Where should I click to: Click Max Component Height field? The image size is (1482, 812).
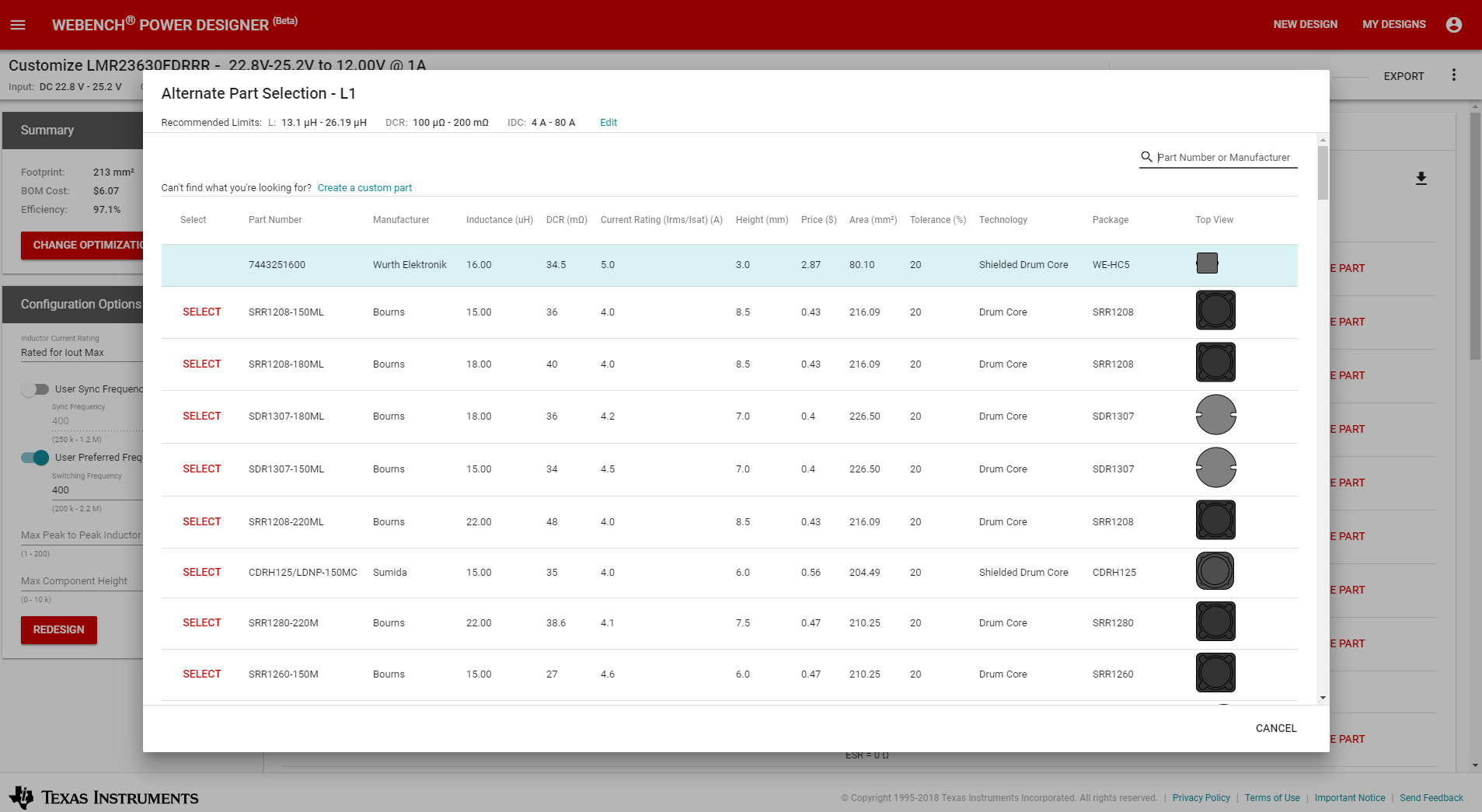(82, 581)
